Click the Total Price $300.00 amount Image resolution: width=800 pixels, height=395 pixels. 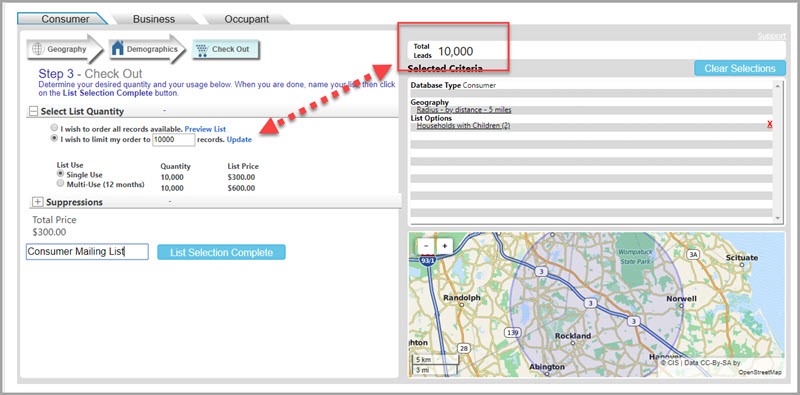click(x=49, y=232)
